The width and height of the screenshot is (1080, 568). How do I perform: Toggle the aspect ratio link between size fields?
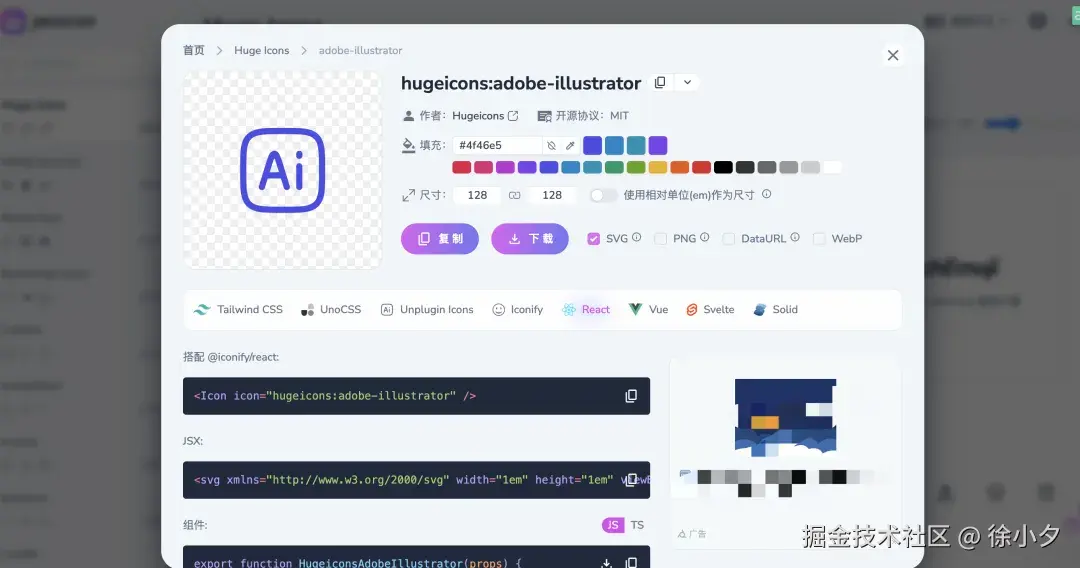coord(515,196)
